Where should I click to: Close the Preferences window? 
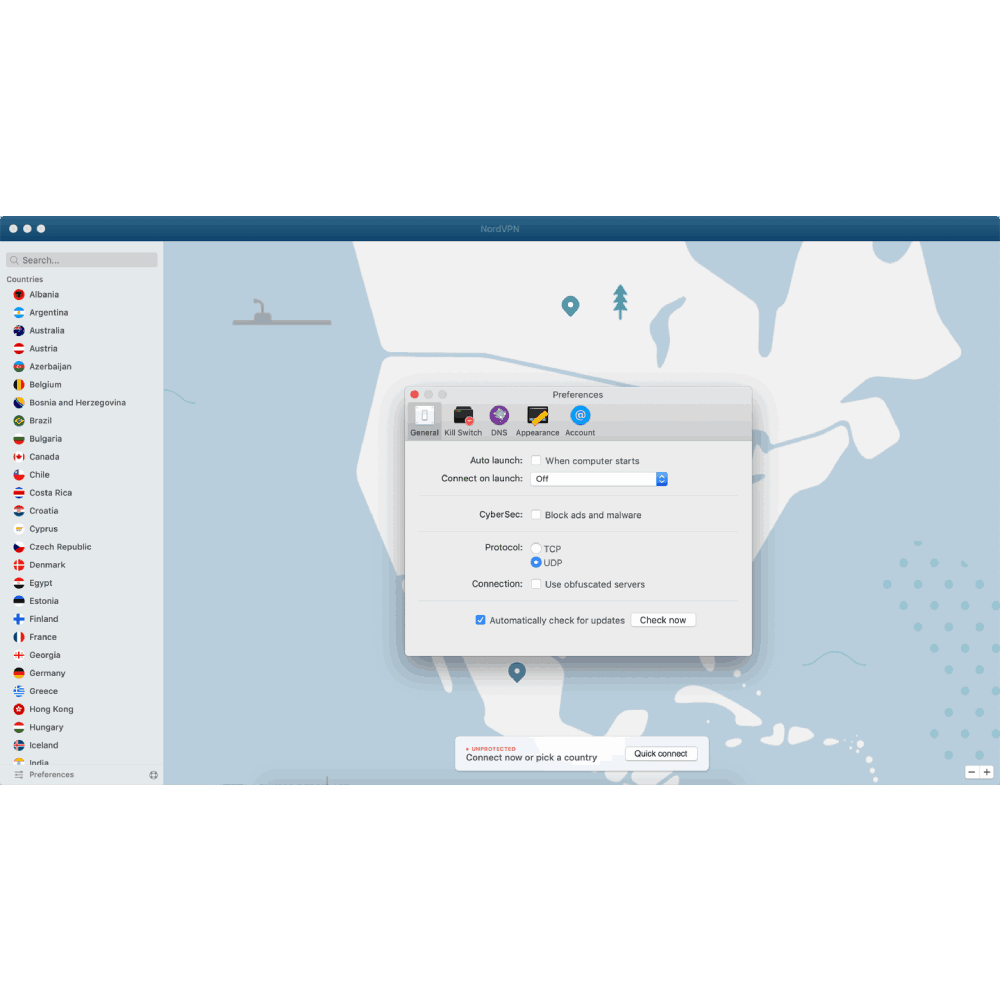415,395
